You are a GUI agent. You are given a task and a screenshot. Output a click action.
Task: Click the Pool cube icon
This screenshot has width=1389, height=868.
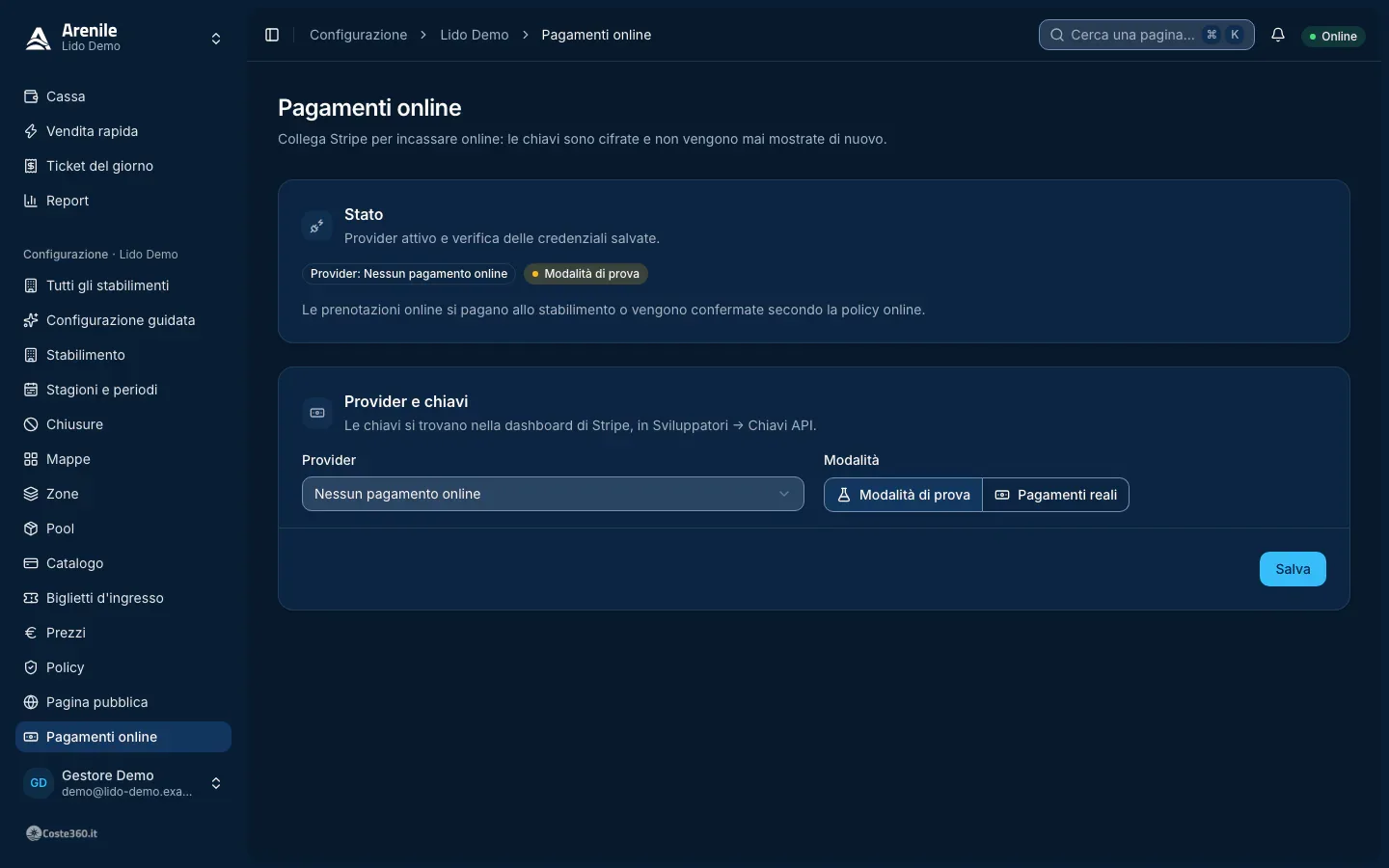coord(31,529)
